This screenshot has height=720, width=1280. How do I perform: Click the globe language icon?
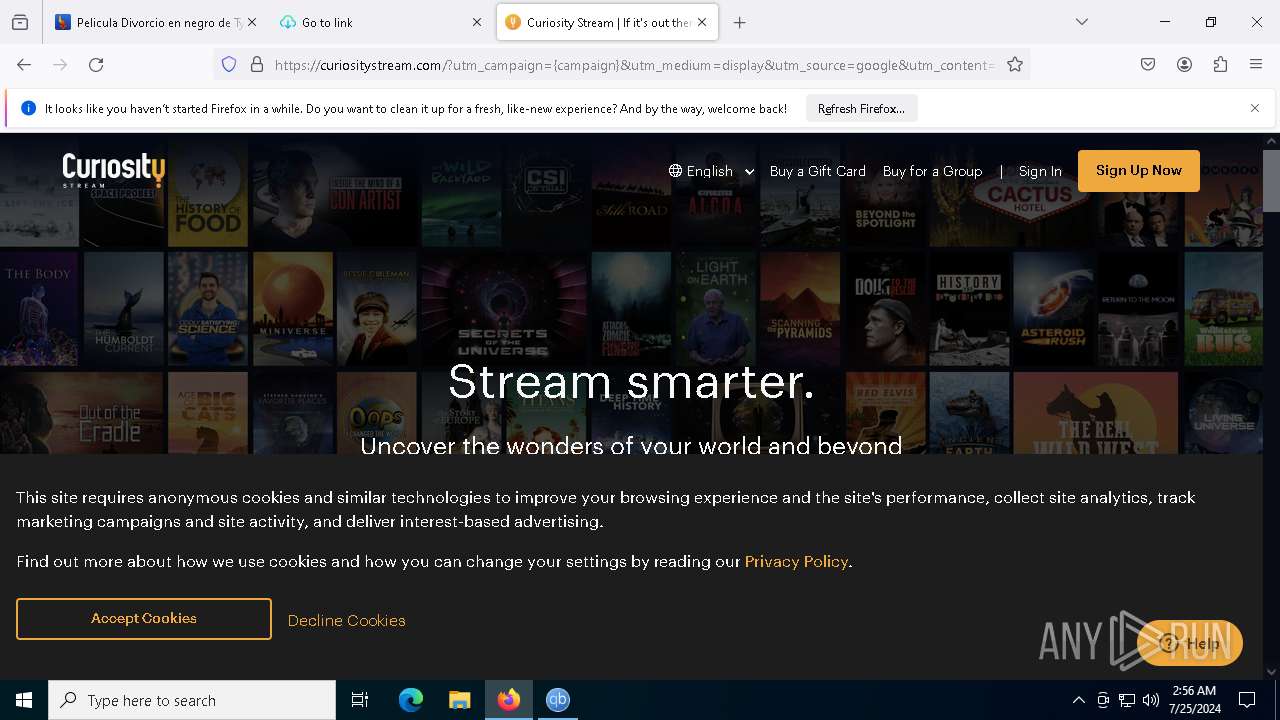coord(676,171)
